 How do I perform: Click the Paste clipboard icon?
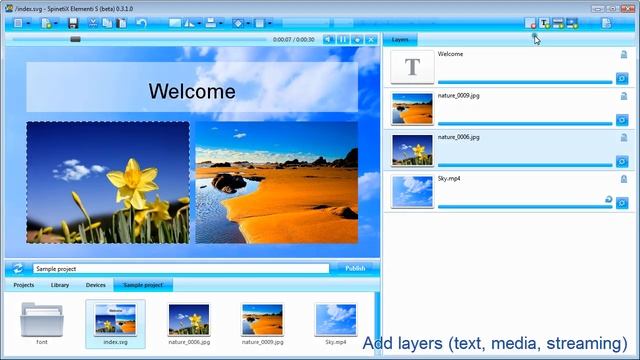(121, 23)
